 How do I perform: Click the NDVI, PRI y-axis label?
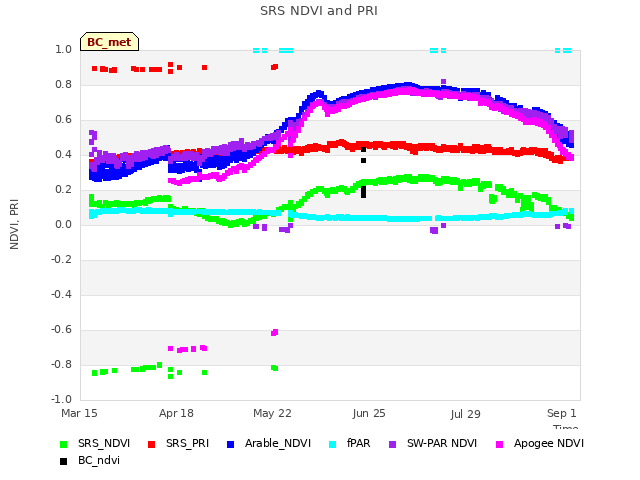pos(14,224)
